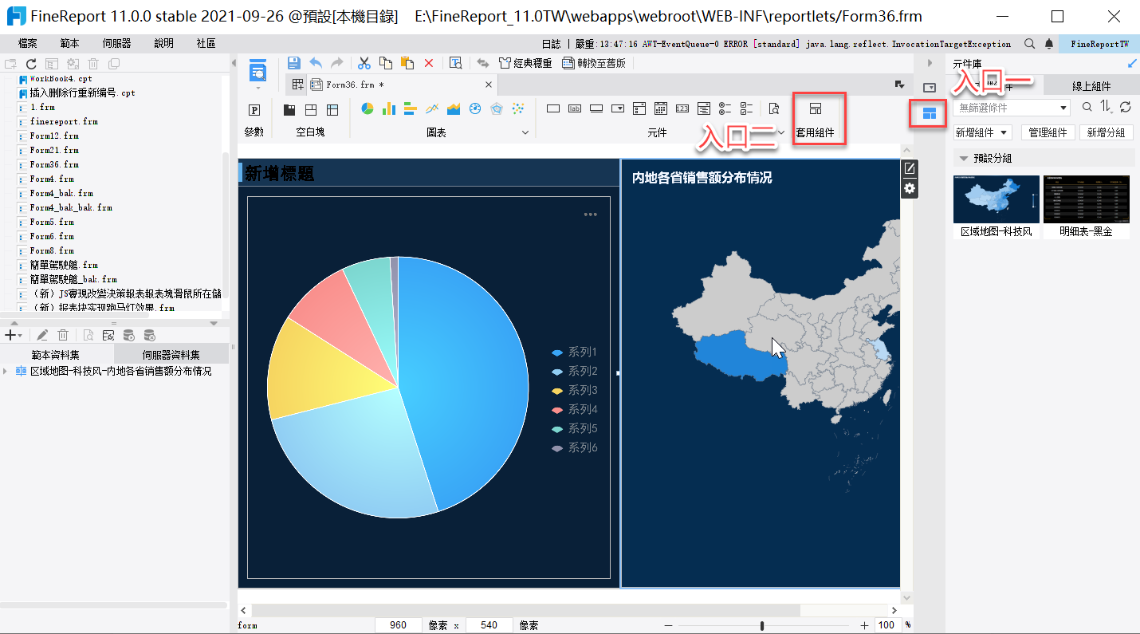
Task: Open the 新增組件 dropdown
Action: 982,132
